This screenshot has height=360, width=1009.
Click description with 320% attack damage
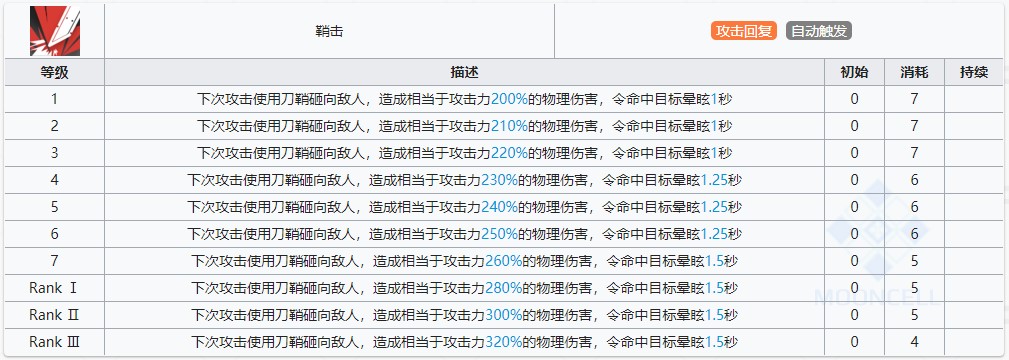465,342
